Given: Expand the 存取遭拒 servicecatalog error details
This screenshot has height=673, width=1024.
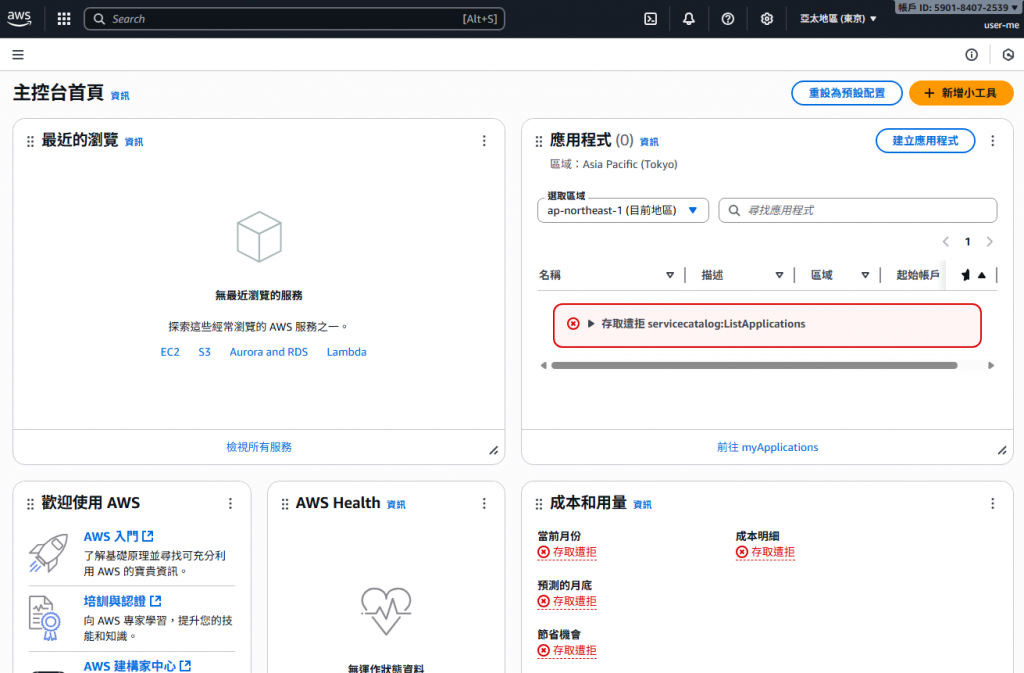Looking at the screenshot, I should coord(591,324).
